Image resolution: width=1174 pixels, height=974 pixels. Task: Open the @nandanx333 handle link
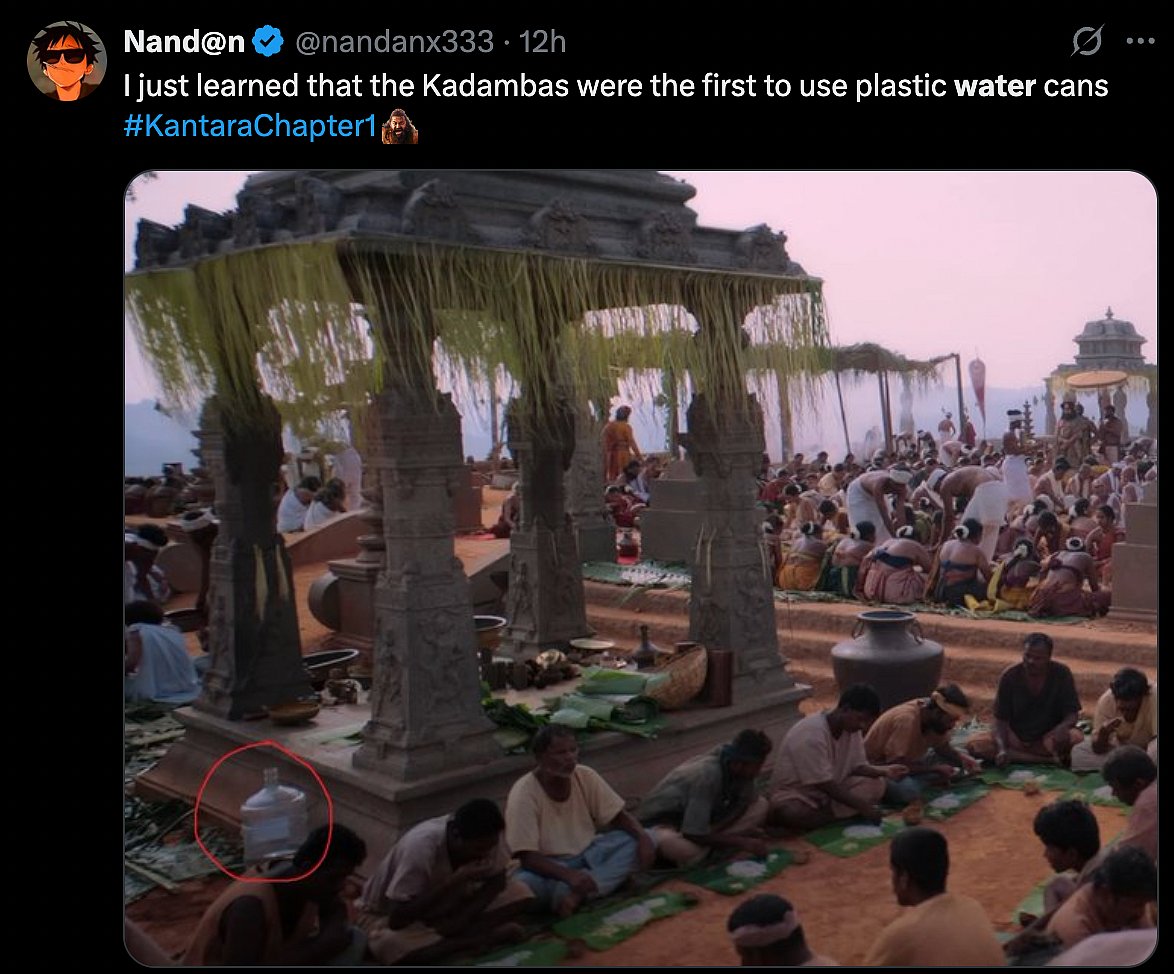pyautogui.click(x=393, y=42)
